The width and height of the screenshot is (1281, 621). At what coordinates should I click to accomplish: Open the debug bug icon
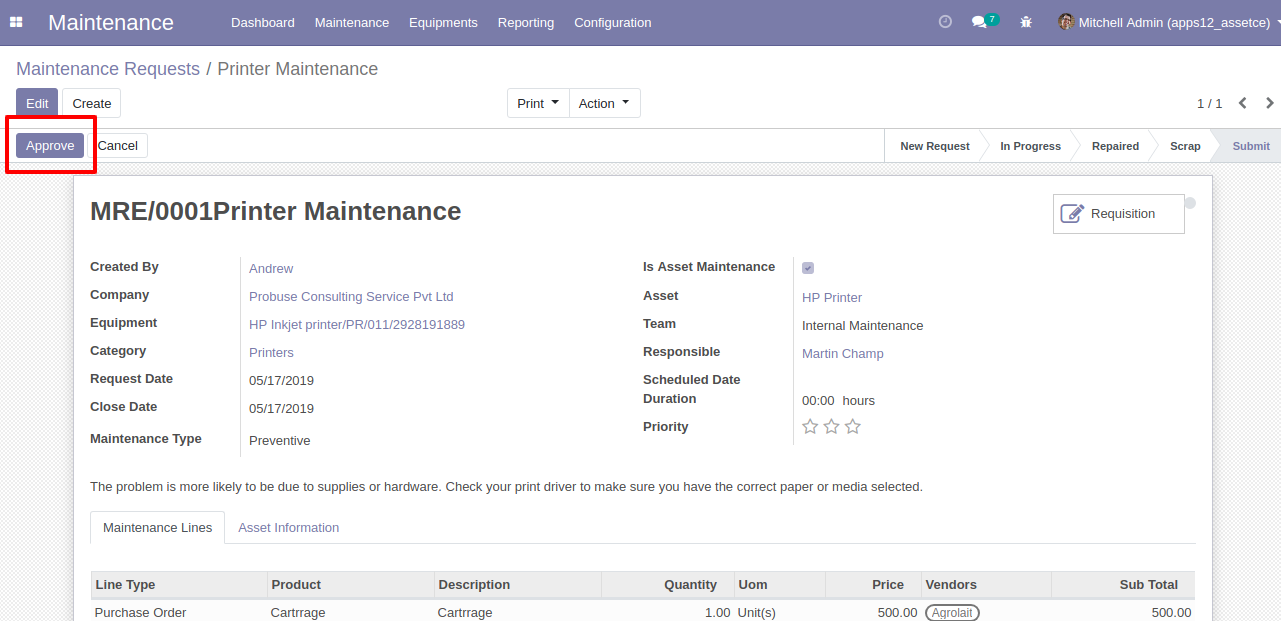point(1026,22)
